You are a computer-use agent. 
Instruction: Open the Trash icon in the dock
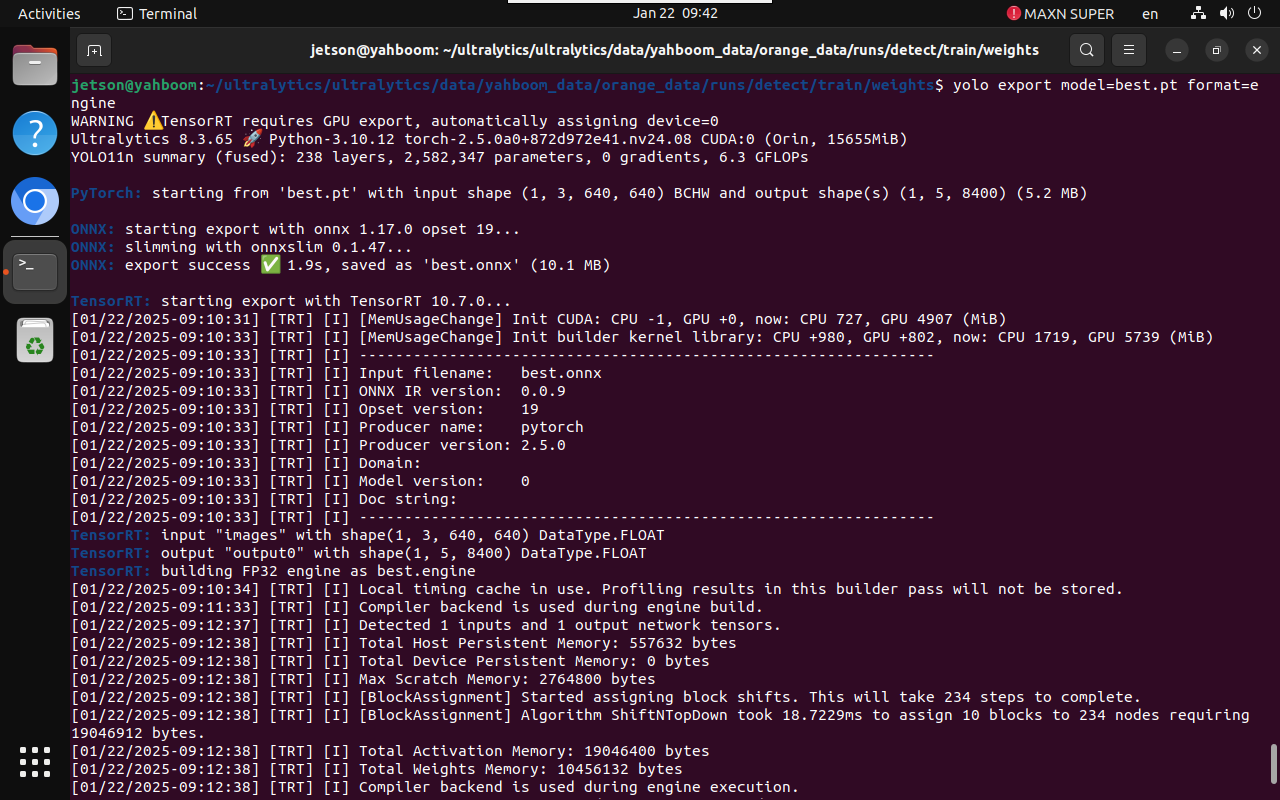35,340
